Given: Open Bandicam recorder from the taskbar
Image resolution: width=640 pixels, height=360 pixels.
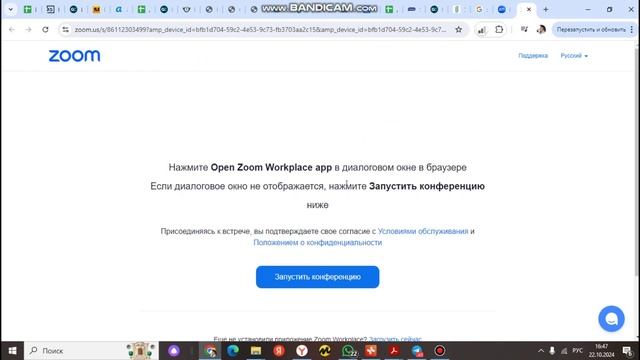Looking at the screenshot, I should tap(440, 351).
